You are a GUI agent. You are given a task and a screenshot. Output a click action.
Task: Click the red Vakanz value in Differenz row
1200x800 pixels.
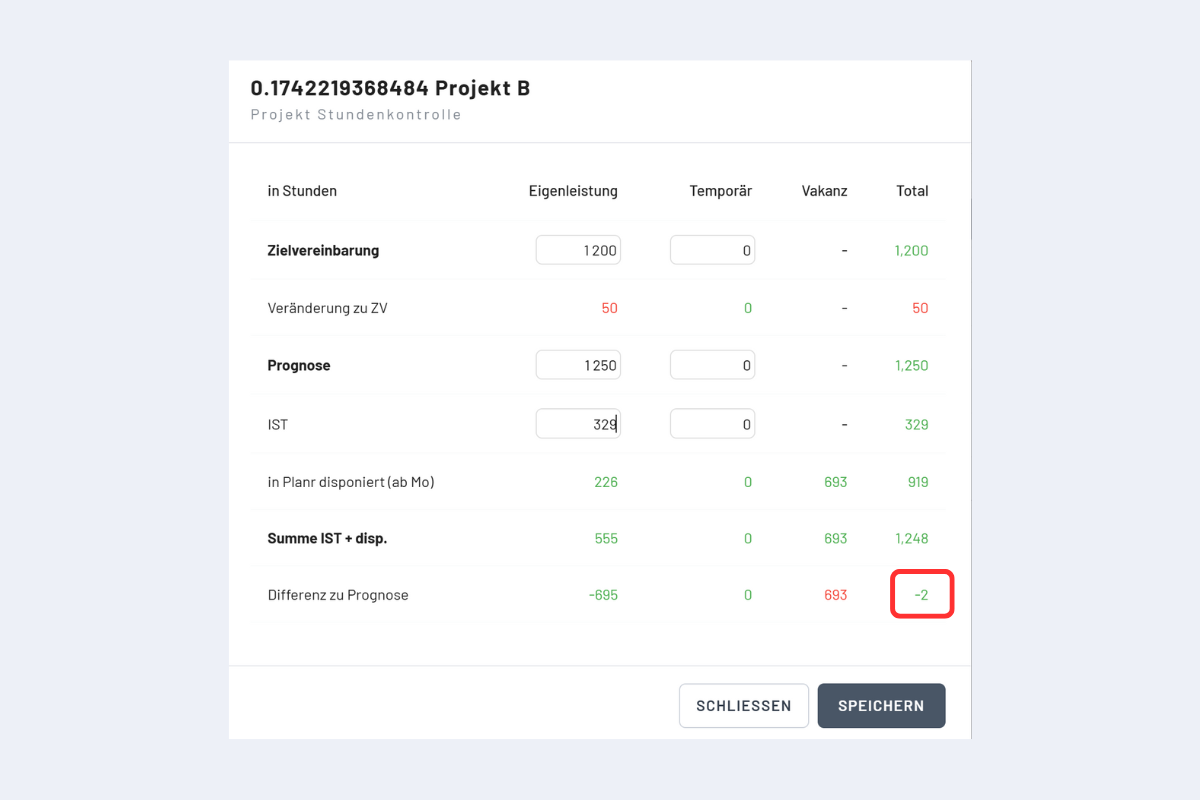pos(835,595)
